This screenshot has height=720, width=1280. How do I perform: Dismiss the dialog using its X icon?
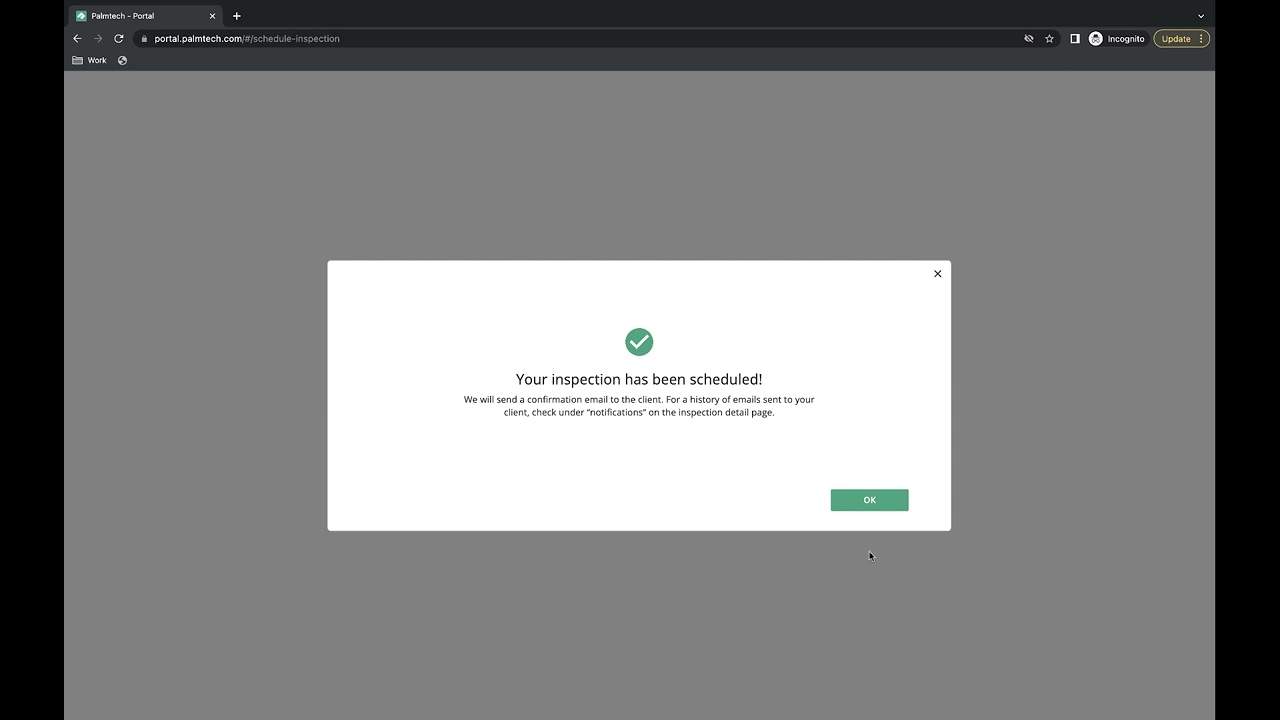pos(938,274)
